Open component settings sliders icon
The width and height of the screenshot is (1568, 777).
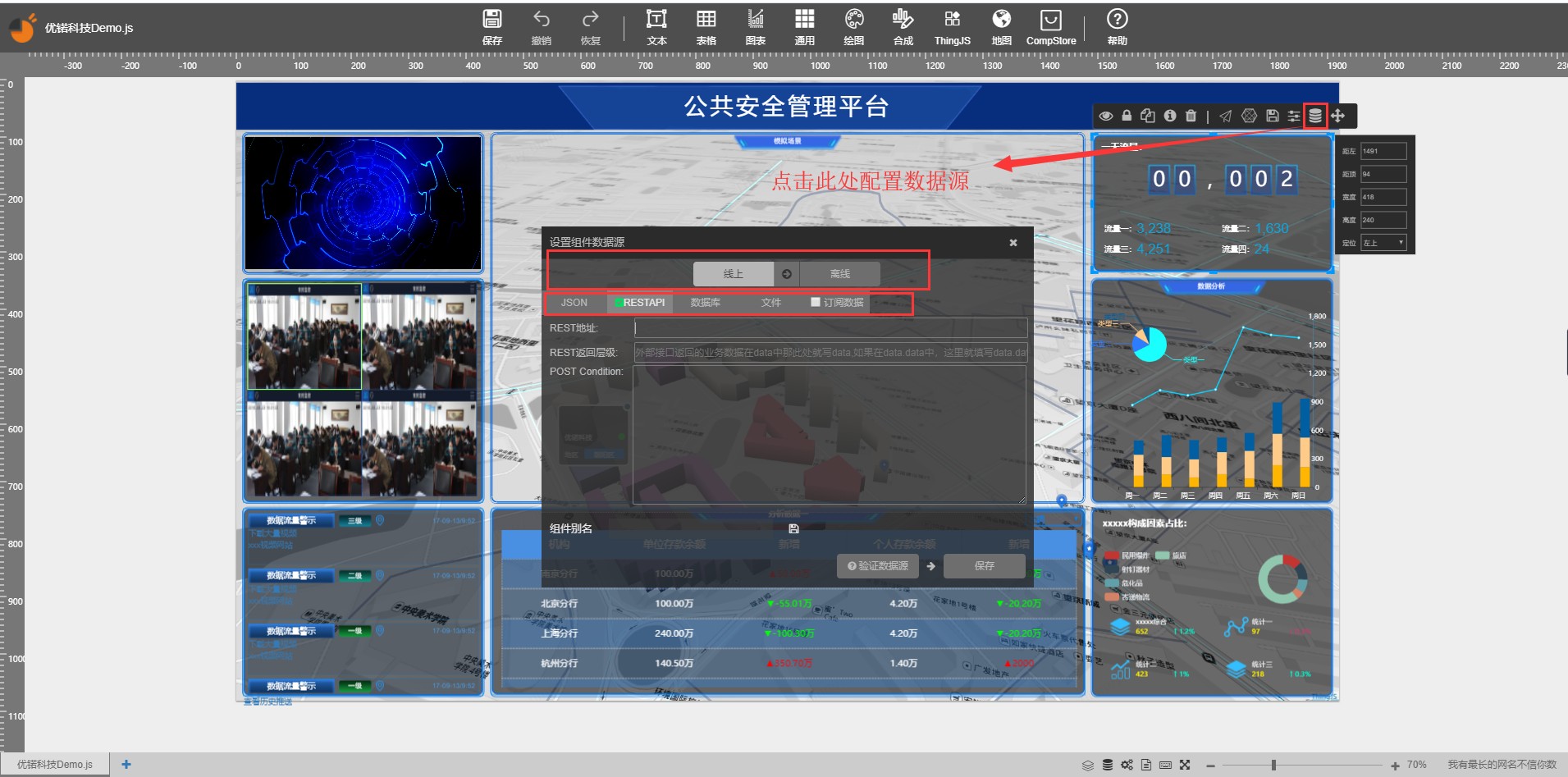click(1294, 116)
